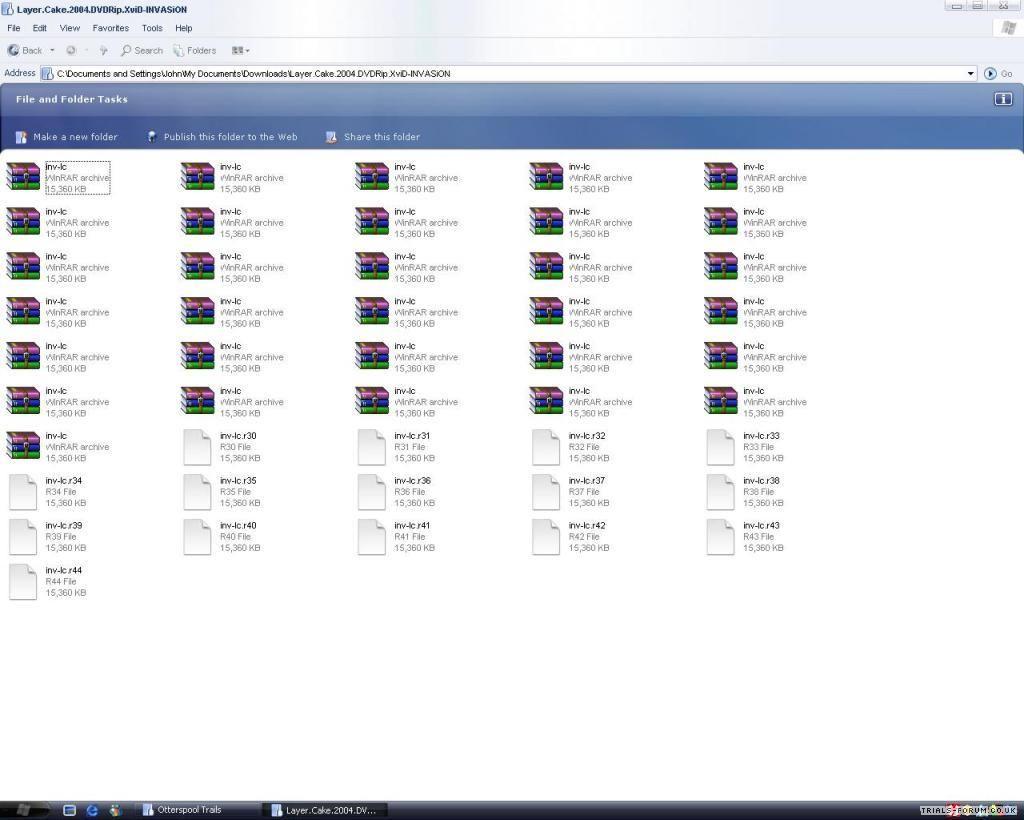This screenshot has height=820, width=1024.
Task: Toggle the Folders pane
Action: [195, 50]
